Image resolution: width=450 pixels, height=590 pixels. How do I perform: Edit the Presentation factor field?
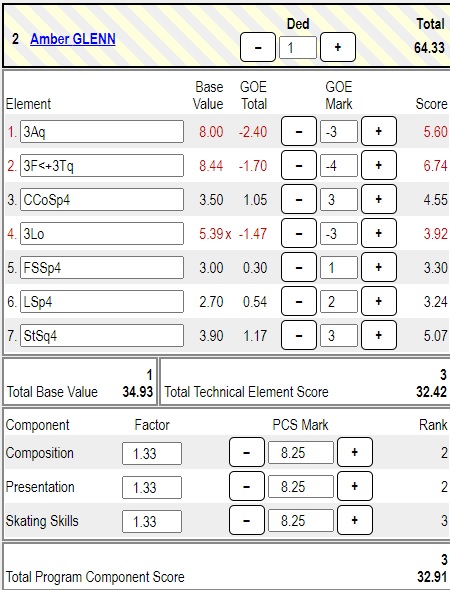tap(152, 487)
